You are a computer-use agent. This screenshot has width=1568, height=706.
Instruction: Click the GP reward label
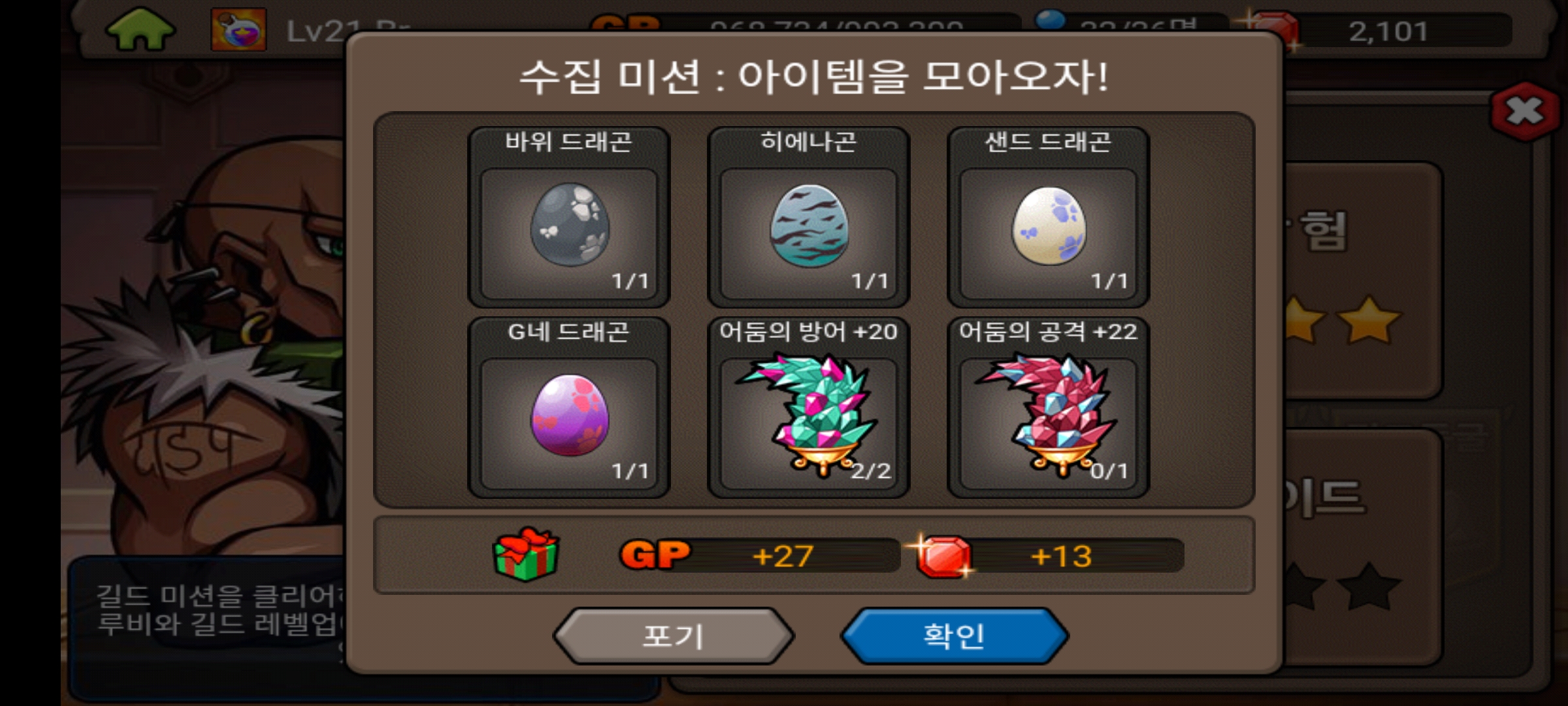655,555
